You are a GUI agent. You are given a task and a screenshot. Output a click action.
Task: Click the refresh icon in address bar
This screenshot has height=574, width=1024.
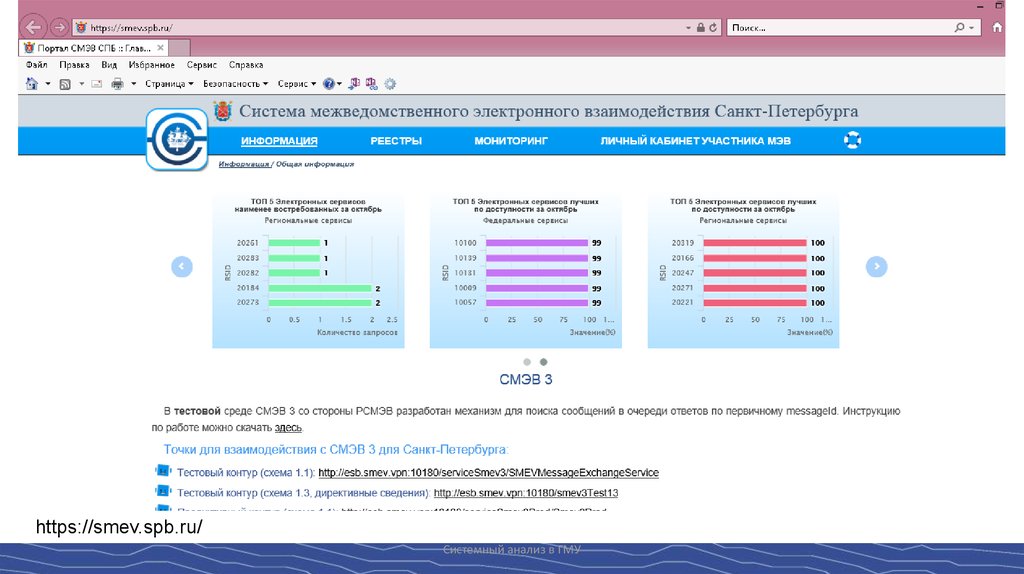tap(713, 28)
